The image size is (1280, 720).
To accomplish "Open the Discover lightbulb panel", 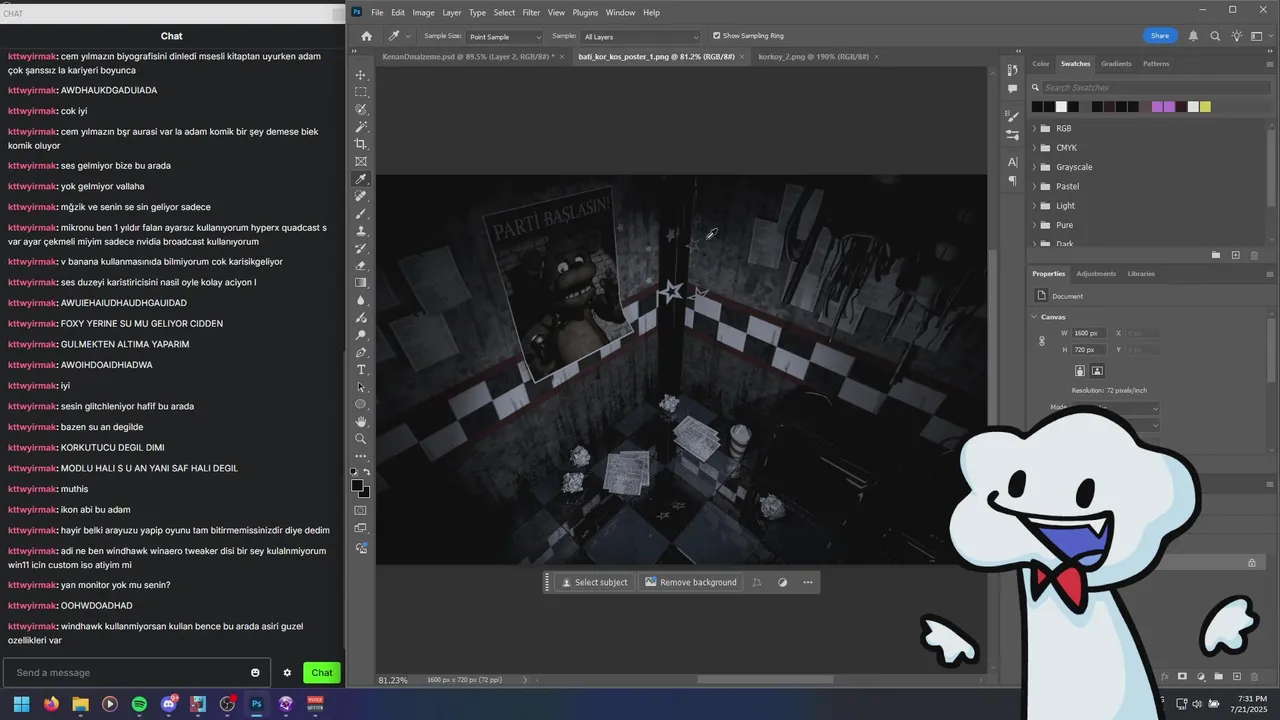I will point(1237,36).
